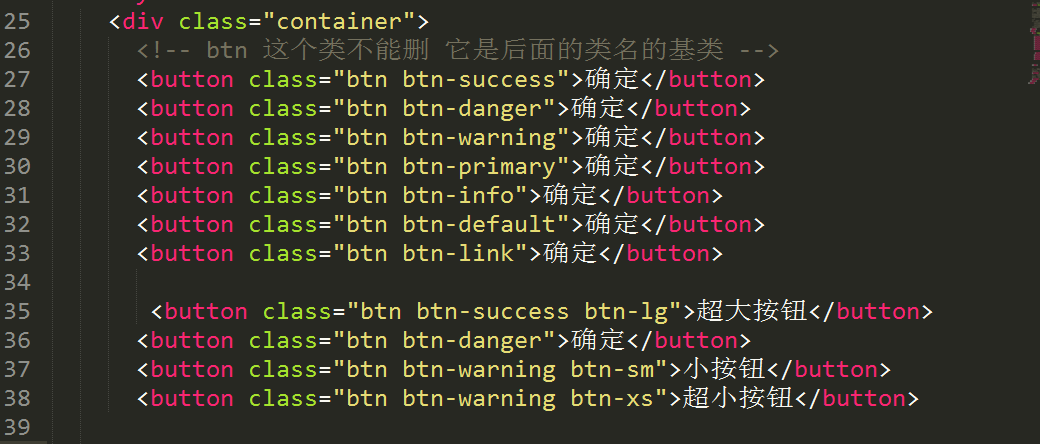Click the btn-xs class on line 38
Image resolution: width=1040 pixels, height=444 pixels.
coord(612,398)
